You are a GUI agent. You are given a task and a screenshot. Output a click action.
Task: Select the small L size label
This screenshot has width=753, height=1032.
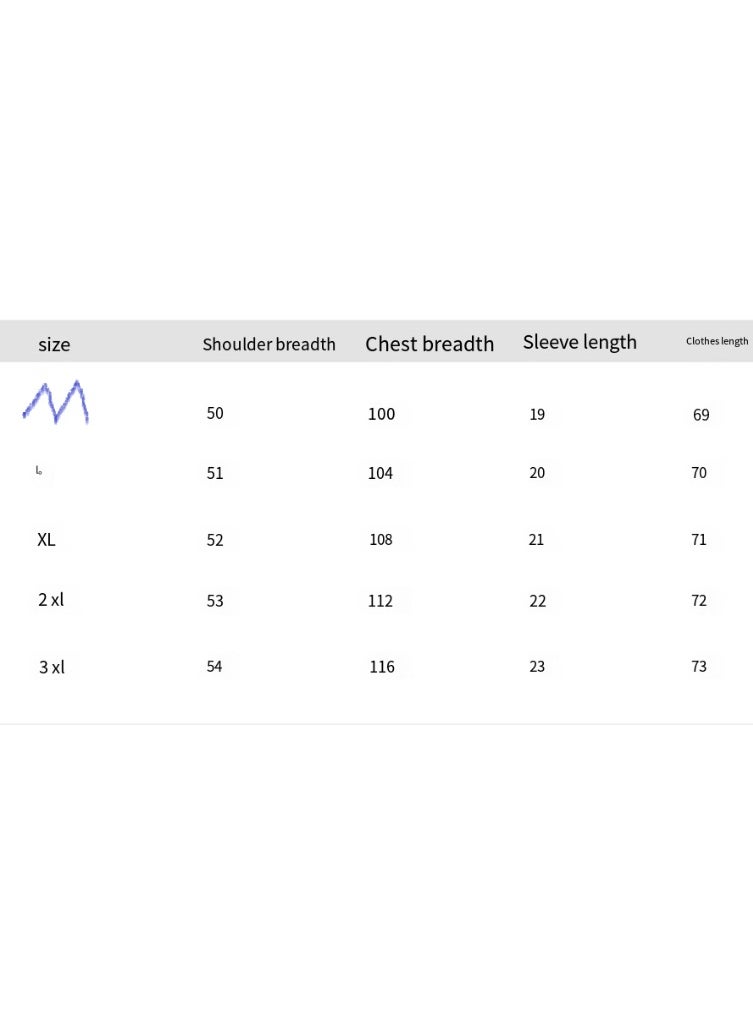click(x=39, y=470)
